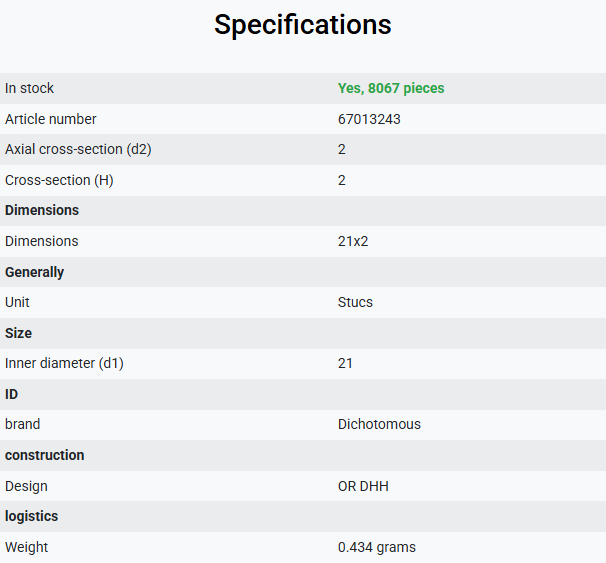Viewport: 606px width, 563px height.
Task: Click the Specifications heading
Action: [303, 25]
